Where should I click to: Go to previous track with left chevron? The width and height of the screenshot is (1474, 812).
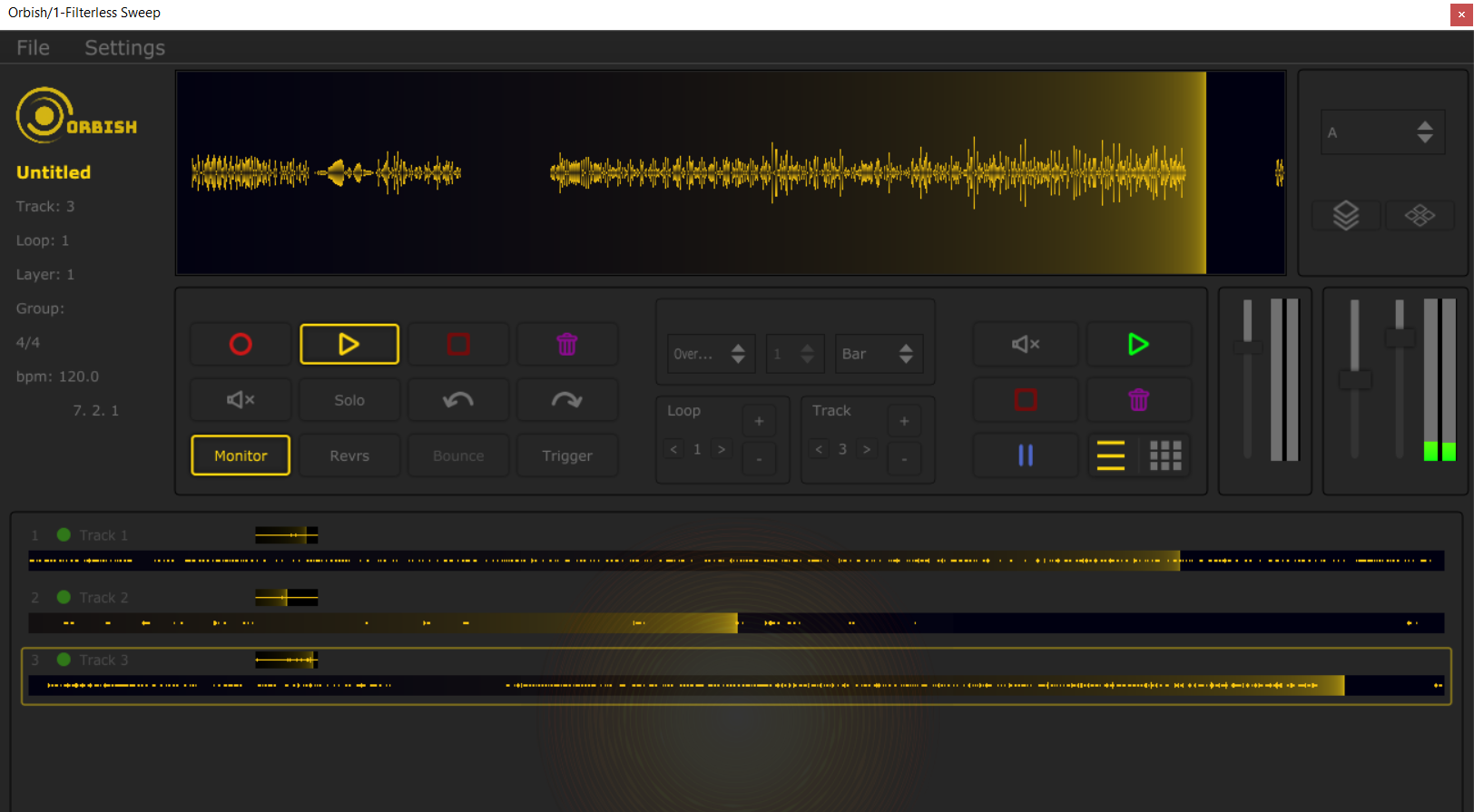coord(819,449)
